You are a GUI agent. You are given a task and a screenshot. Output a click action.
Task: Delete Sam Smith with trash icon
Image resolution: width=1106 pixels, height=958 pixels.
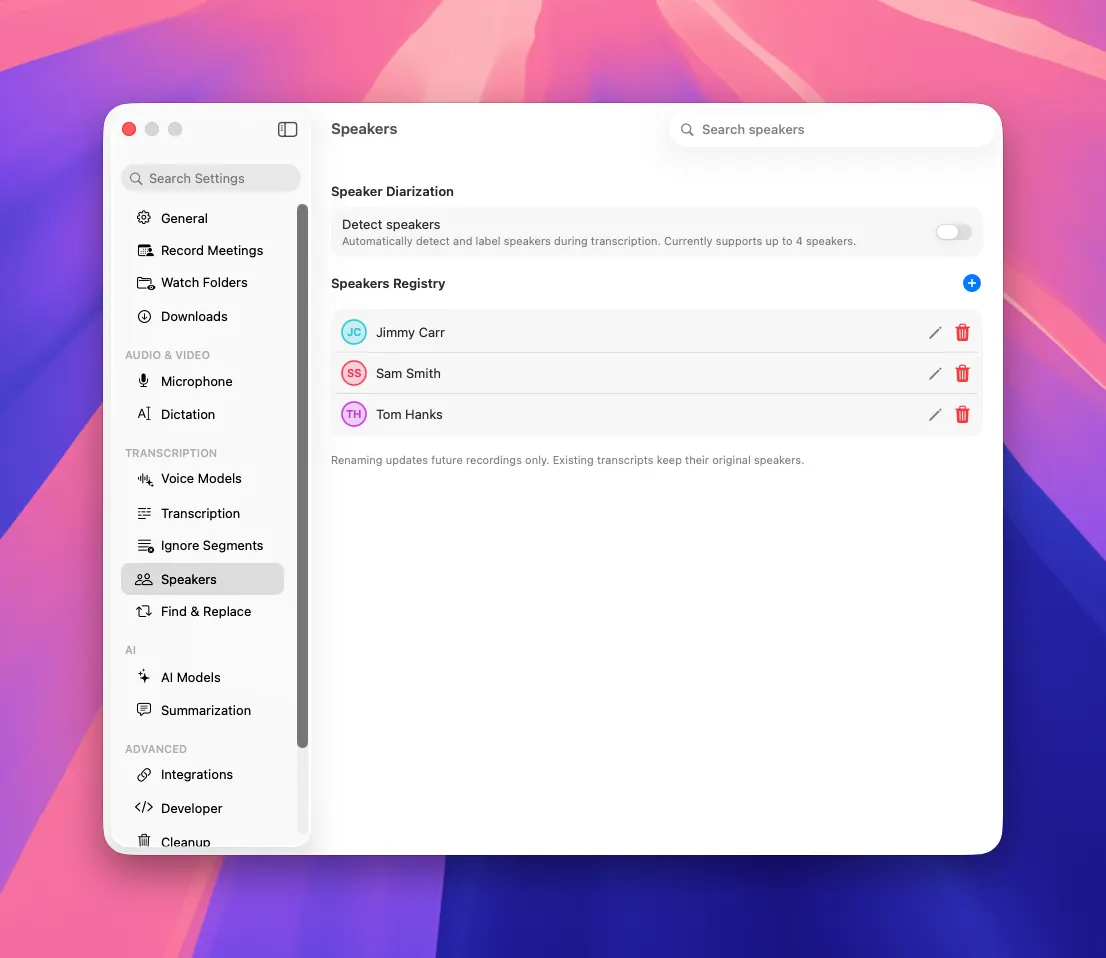962,373
